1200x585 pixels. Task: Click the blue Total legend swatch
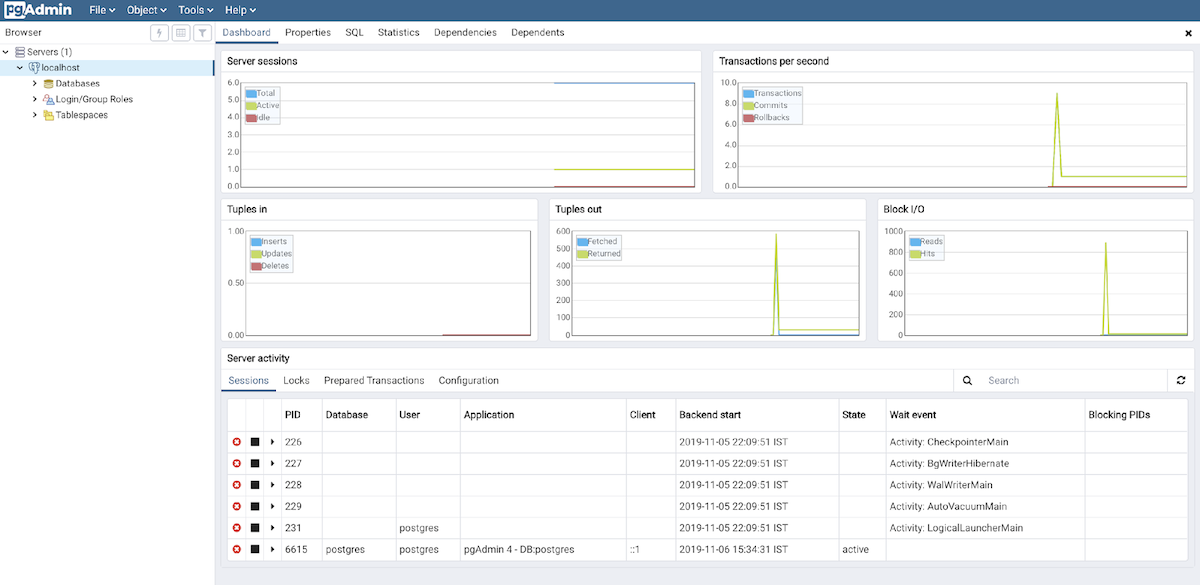click(251, 93)
